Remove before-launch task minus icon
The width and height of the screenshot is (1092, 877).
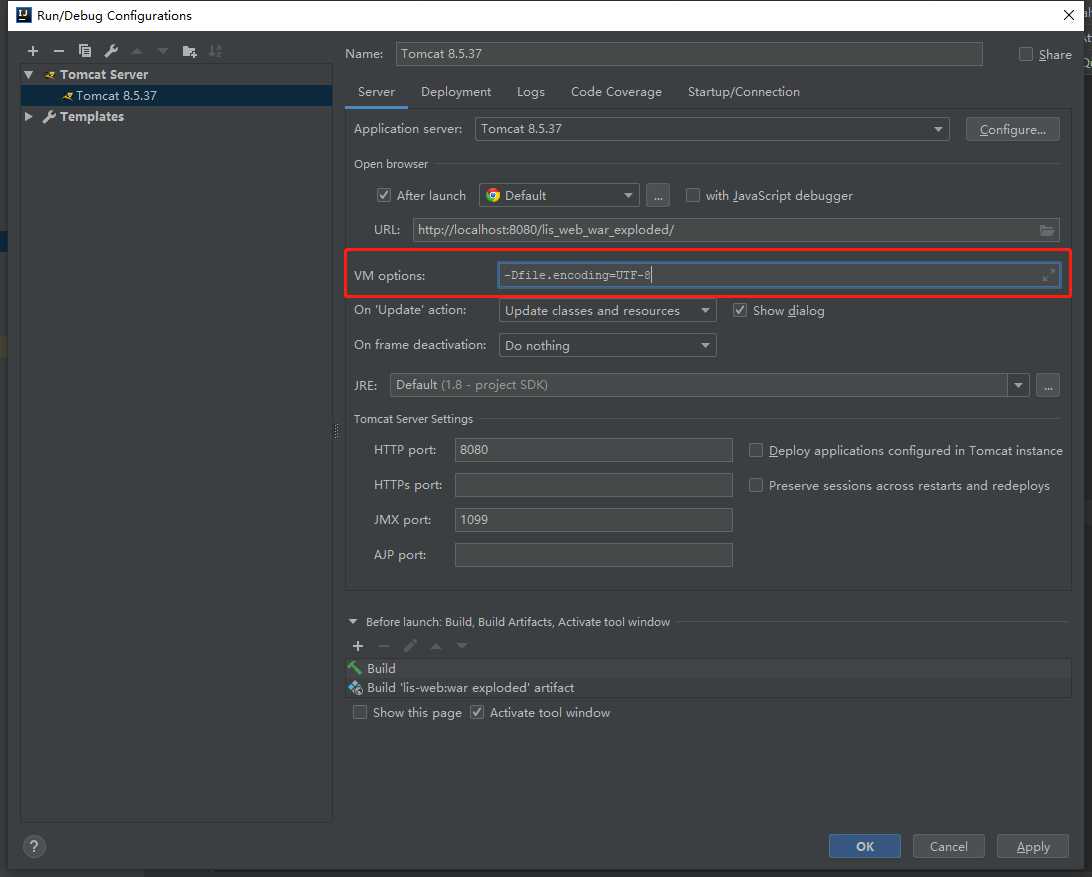point(384,646)
